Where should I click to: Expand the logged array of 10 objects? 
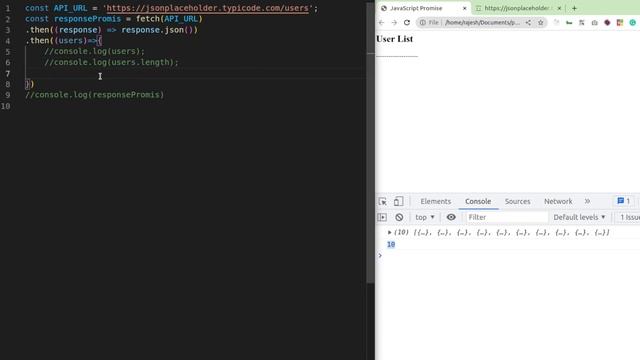coord(389,232)
